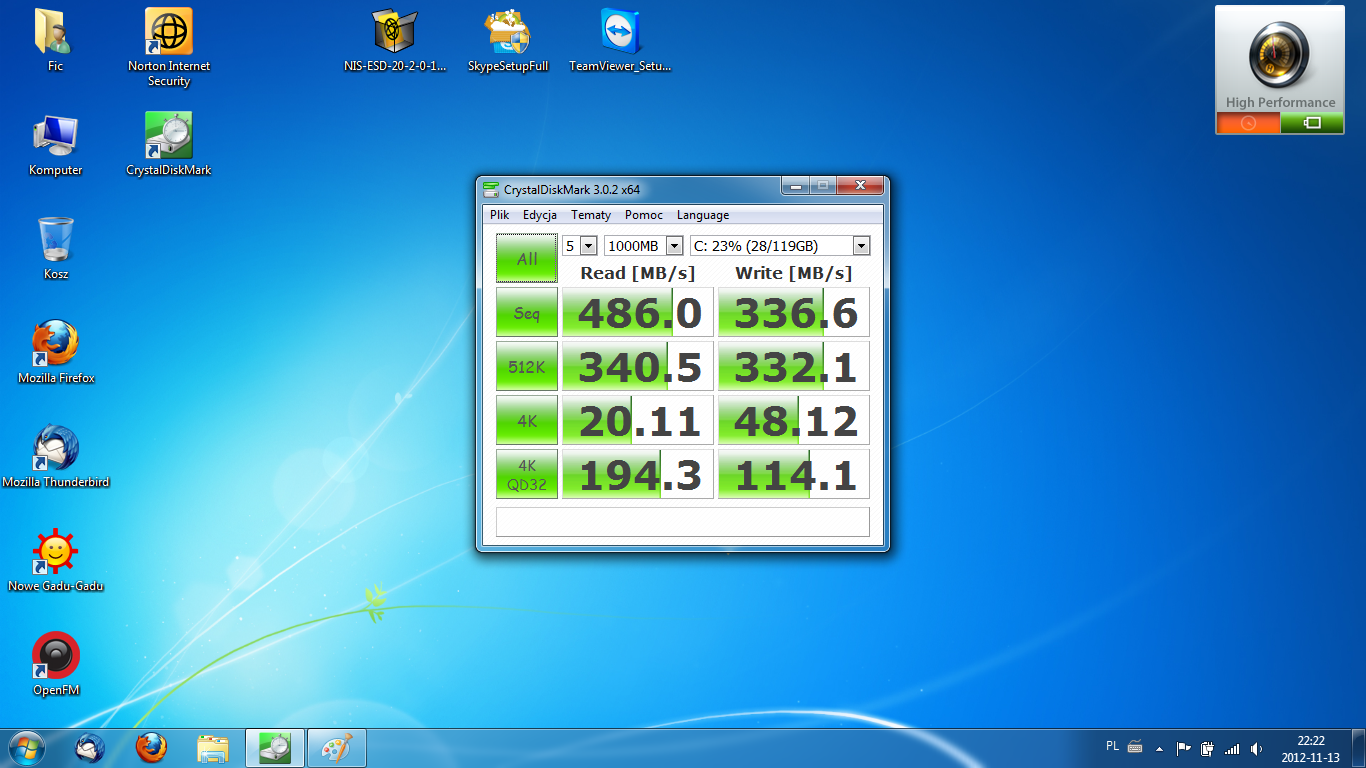Click the power plug tray icon

point(1208,747)
